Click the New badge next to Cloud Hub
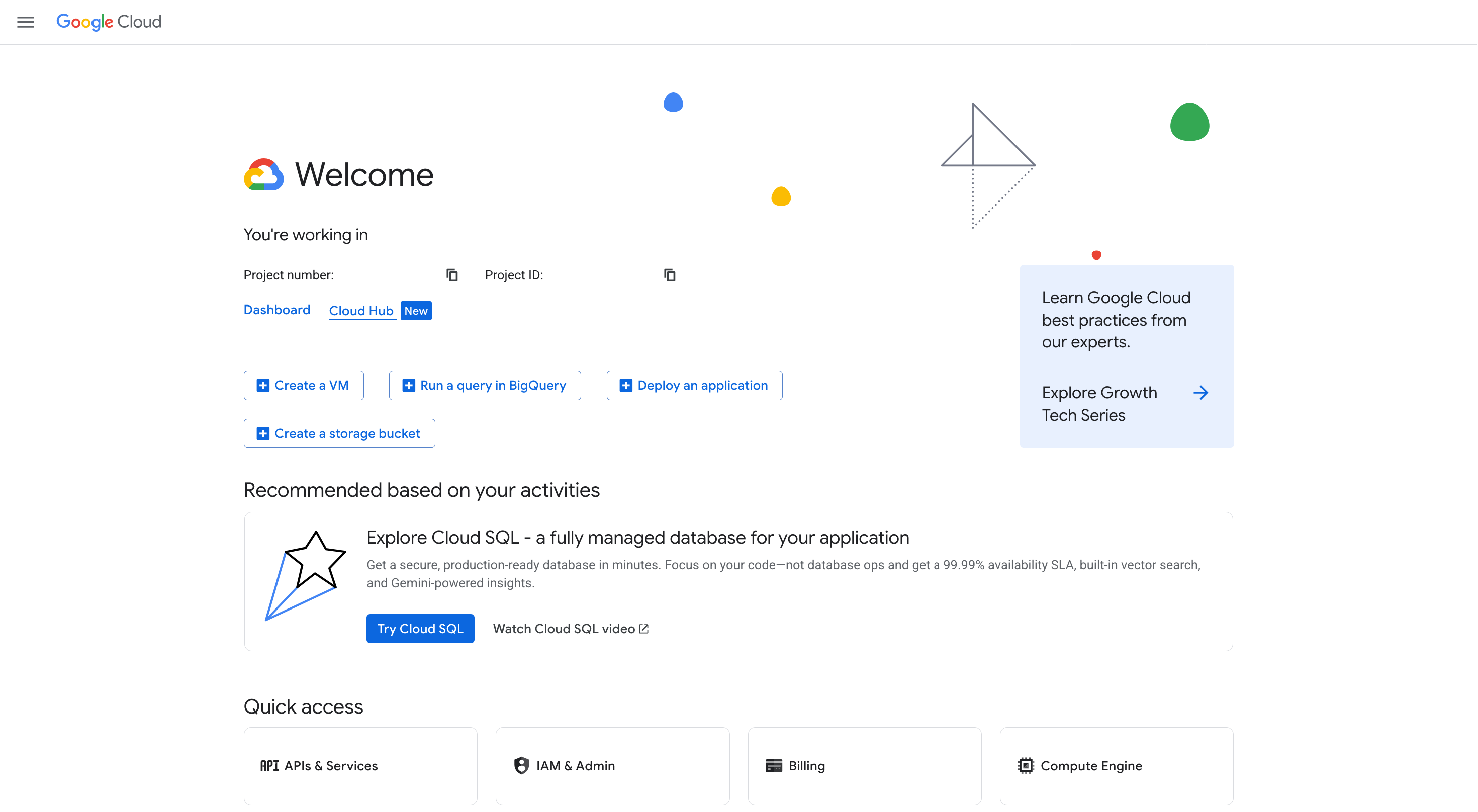 416,310
